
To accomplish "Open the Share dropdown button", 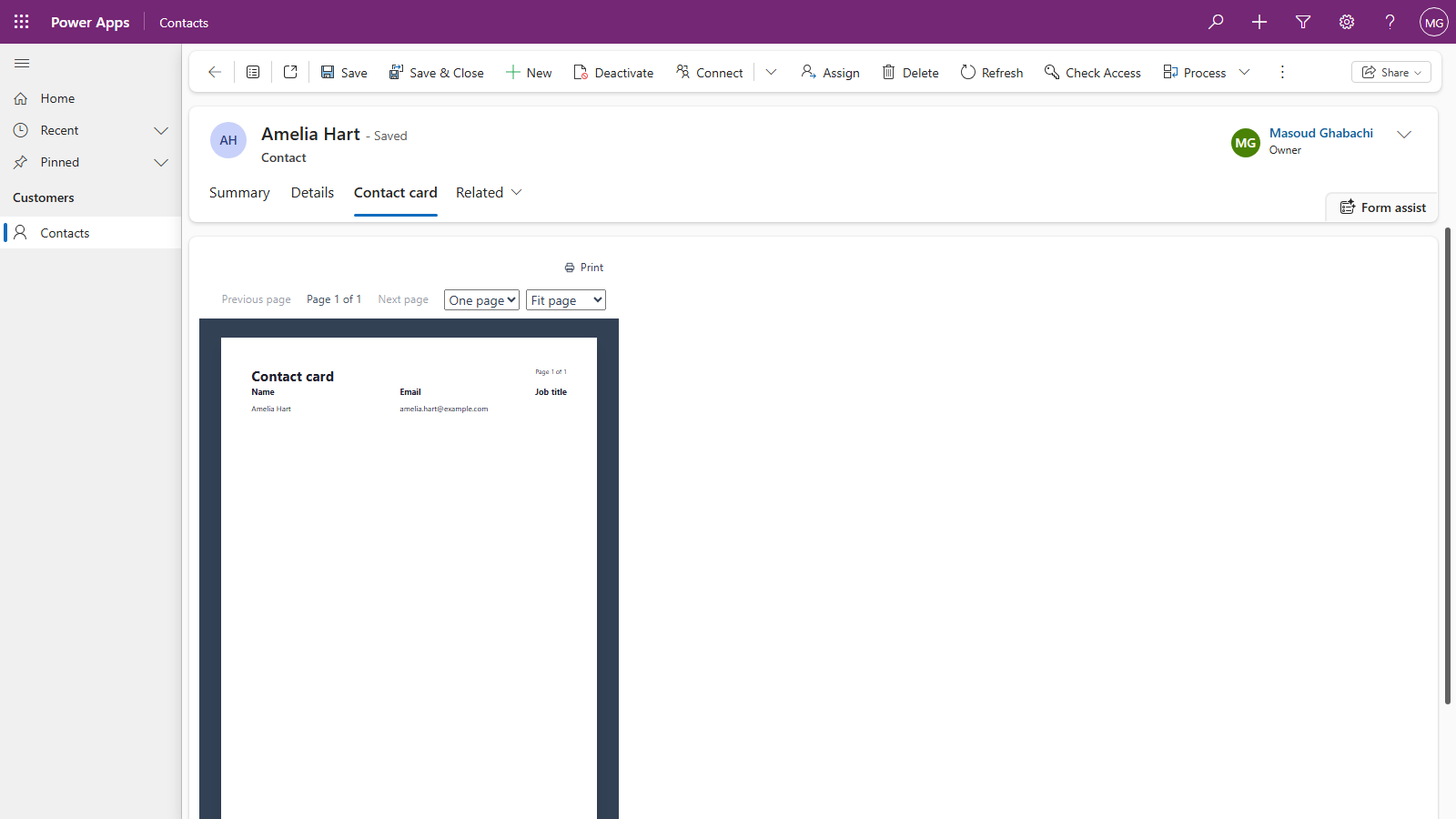I will click(1391, 72).
